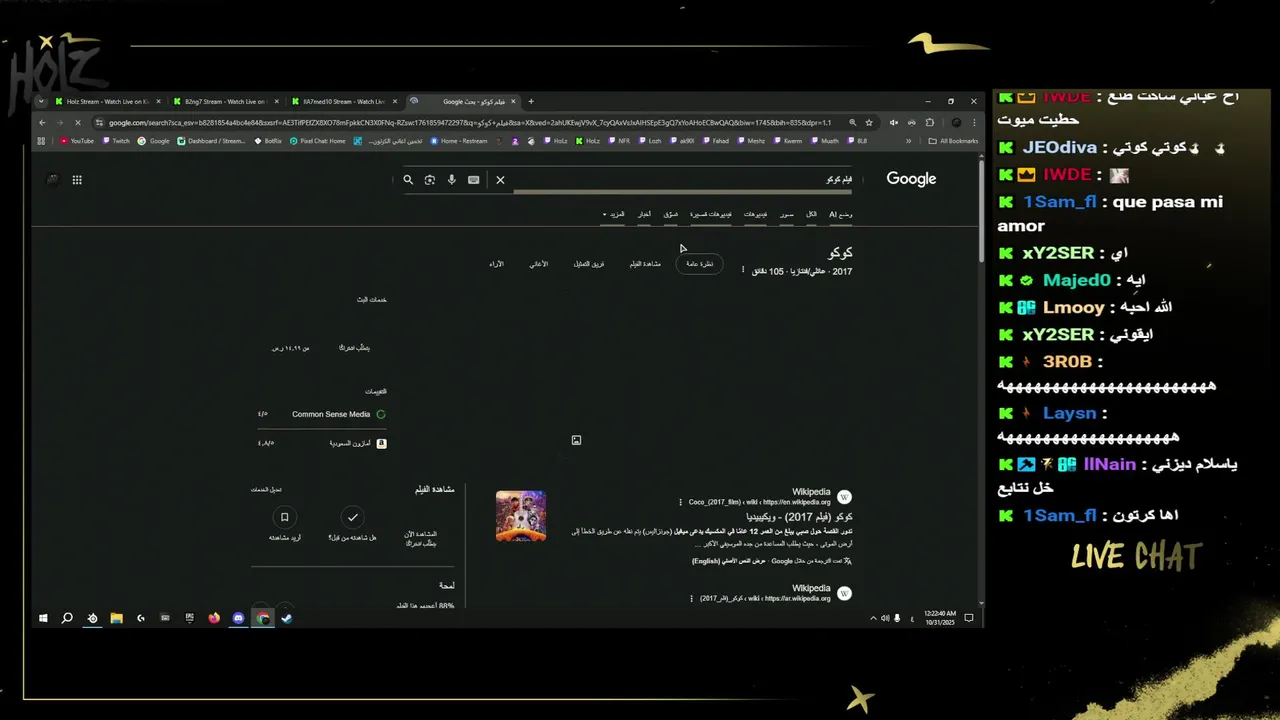Click the address bar URL
The width and height of the screenshot is (1280, 720).
(x=470, y=122)
